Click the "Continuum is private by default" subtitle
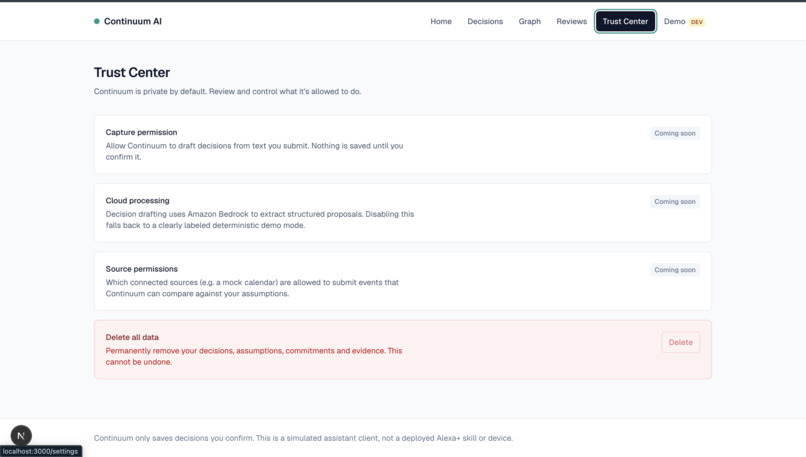Image resolution: width=806 pixels, height=457 pixels. click(227, 92)
